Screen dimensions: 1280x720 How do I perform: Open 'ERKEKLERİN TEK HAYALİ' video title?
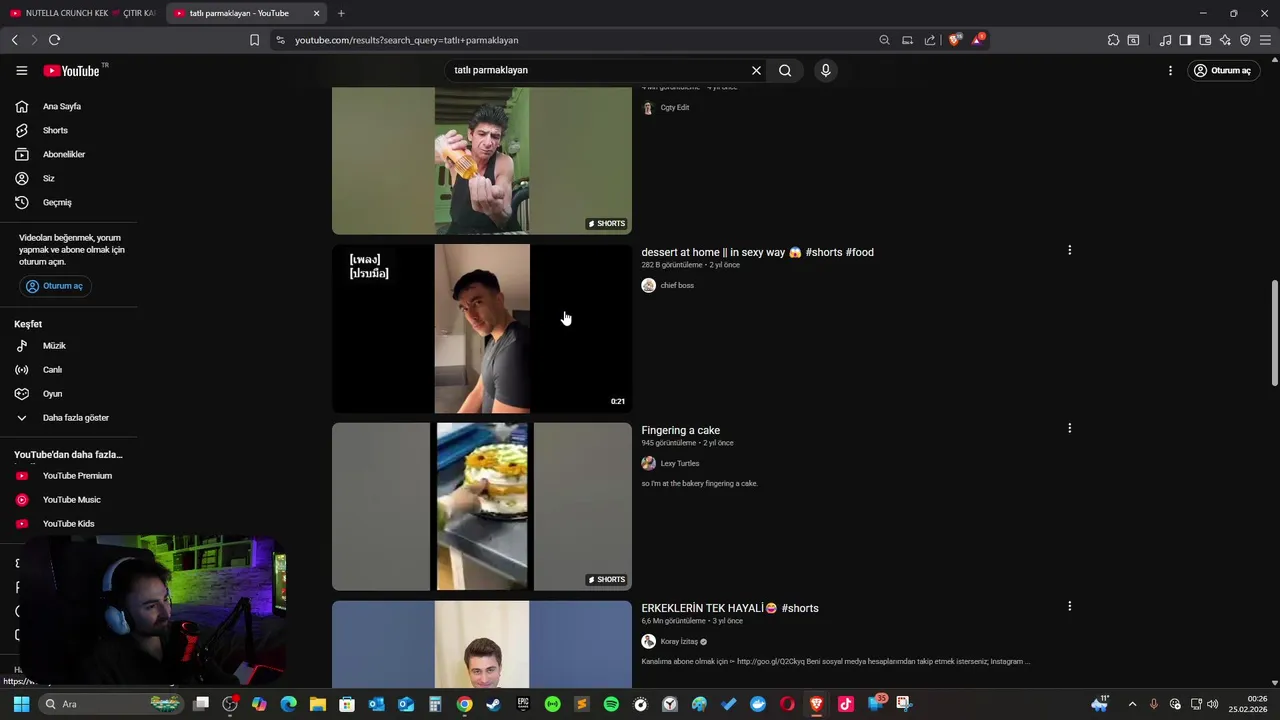coord(730,608)
